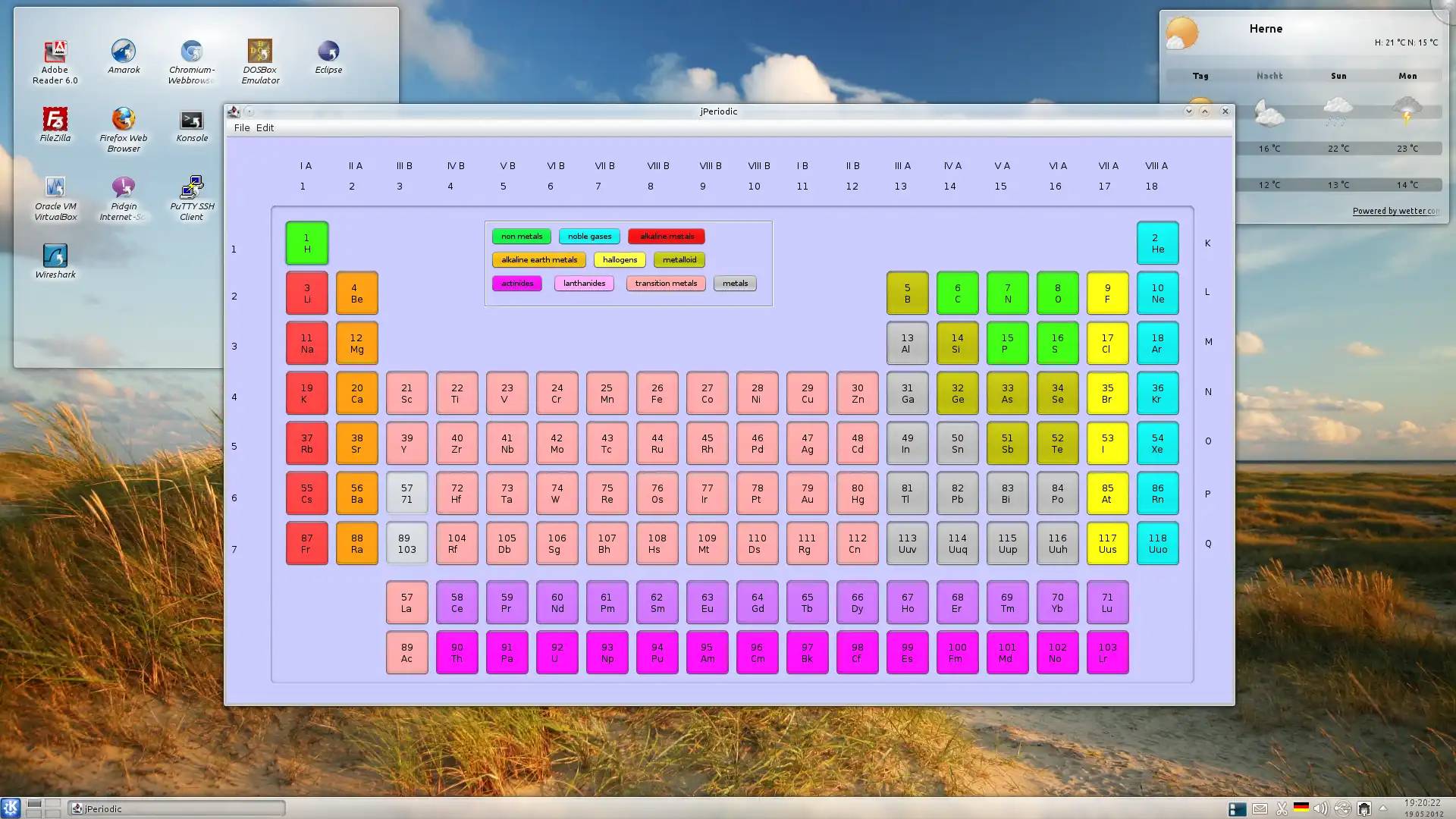Viewport: 1456px width, 819px height.
Task: Select the Helium (He) element tile
Action: (x=1157, y=243)
